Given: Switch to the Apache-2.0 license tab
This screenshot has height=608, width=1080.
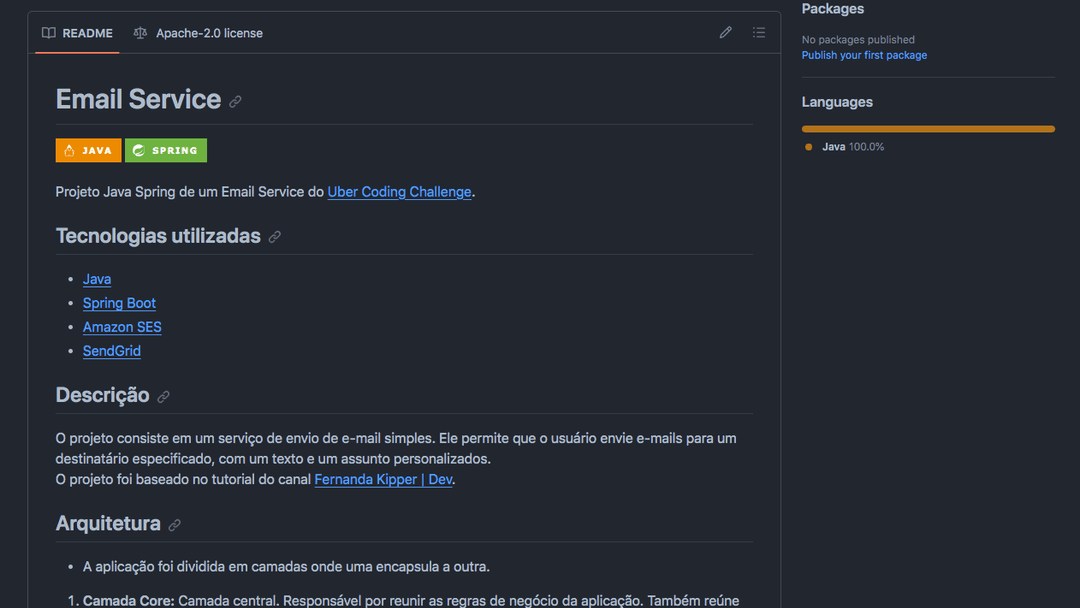Looking at the screenshot, I should 198,33.
